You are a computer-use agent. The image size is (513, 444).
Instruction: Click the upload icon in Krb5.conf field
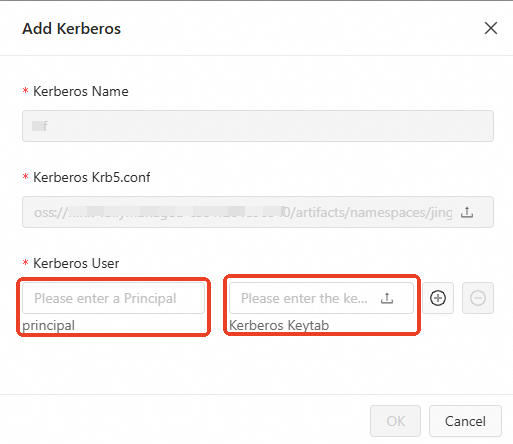pyautogui.click(x=467, y=212)
